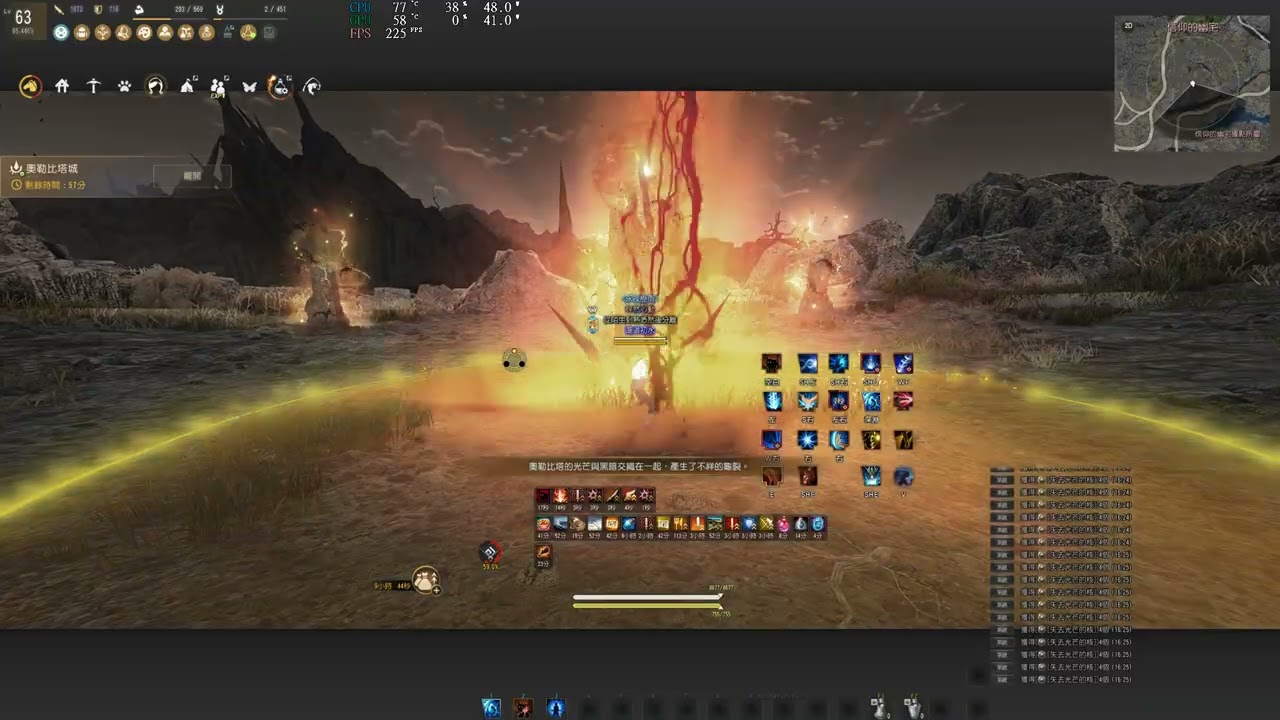The height and width of the screenshot is (720, 1280).
Task: Click the teal circular buff icon under level
Action: 61,32
